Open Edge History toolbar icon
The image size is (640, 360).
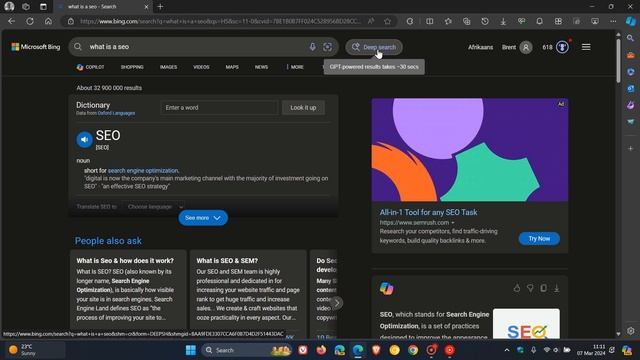pos(485,21)
